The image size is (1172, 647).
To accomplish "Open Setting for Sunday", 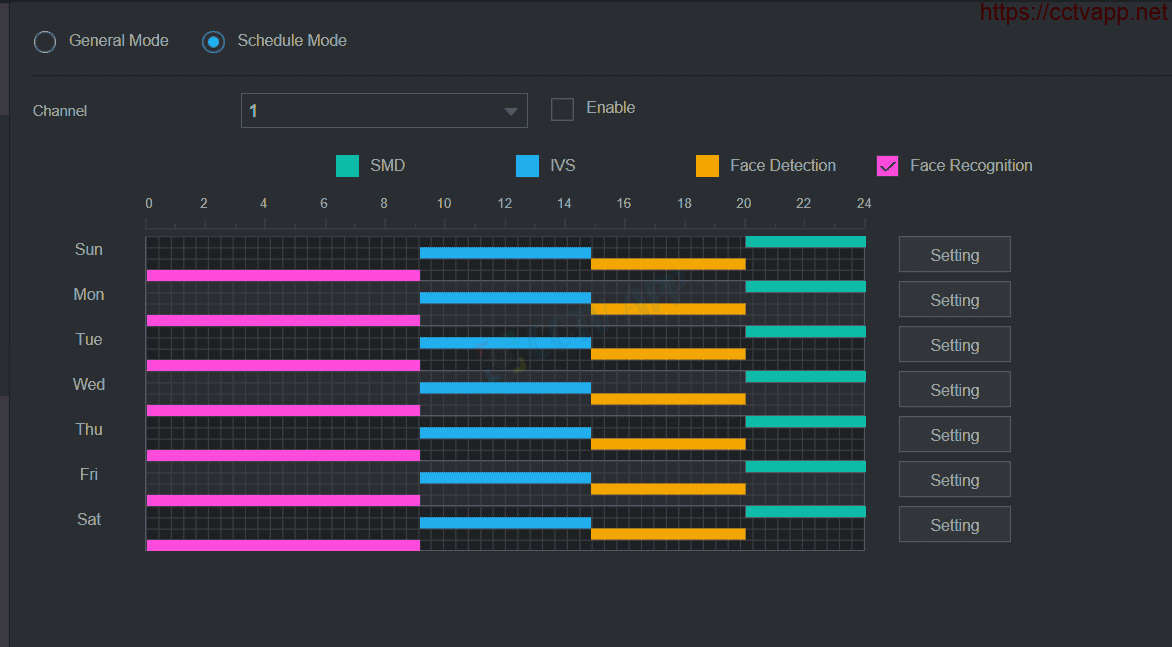I will click(x=954, y=255).
